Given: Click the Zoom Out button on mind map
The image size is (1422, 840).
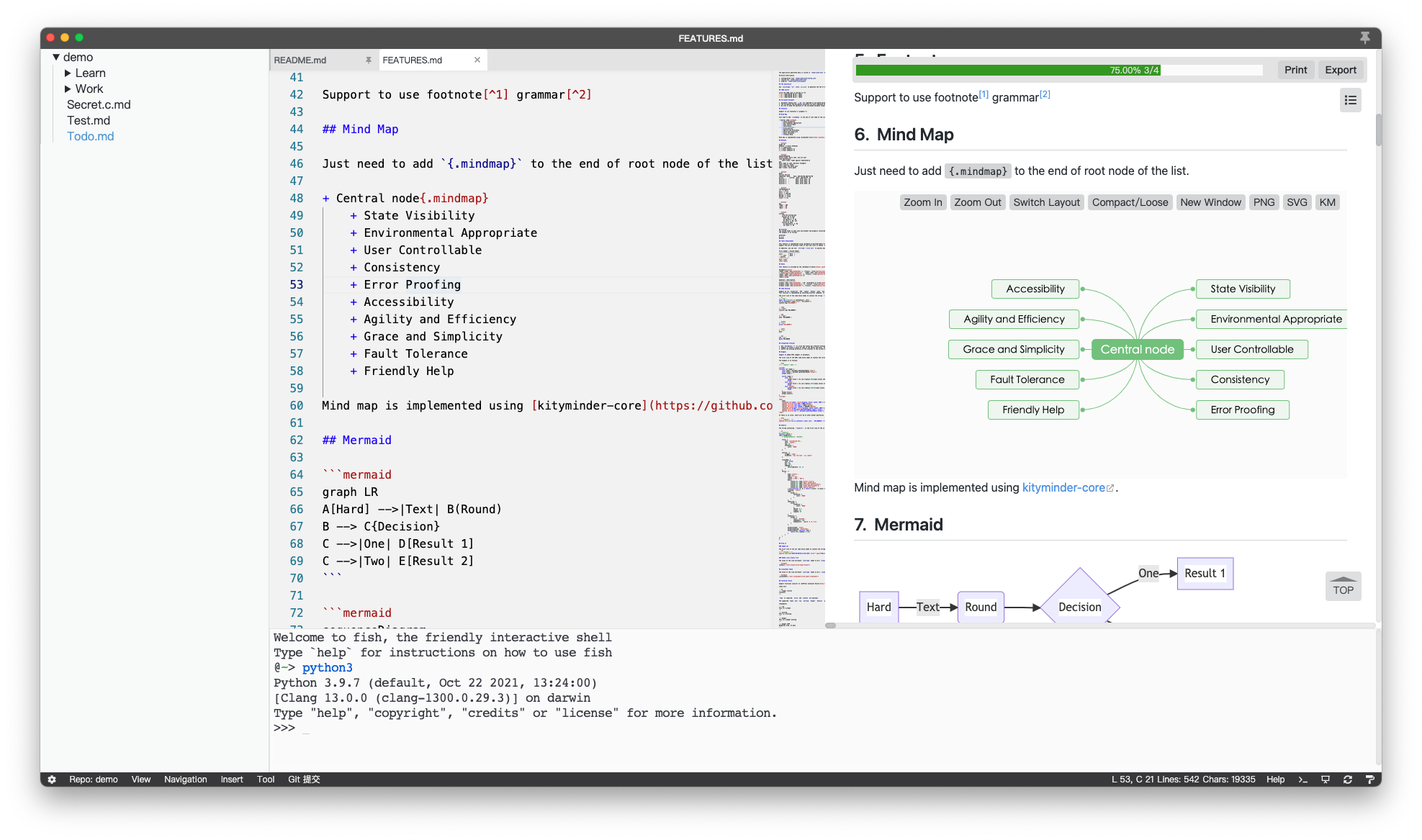Looking at the screenshot, I should coord(976,202).
